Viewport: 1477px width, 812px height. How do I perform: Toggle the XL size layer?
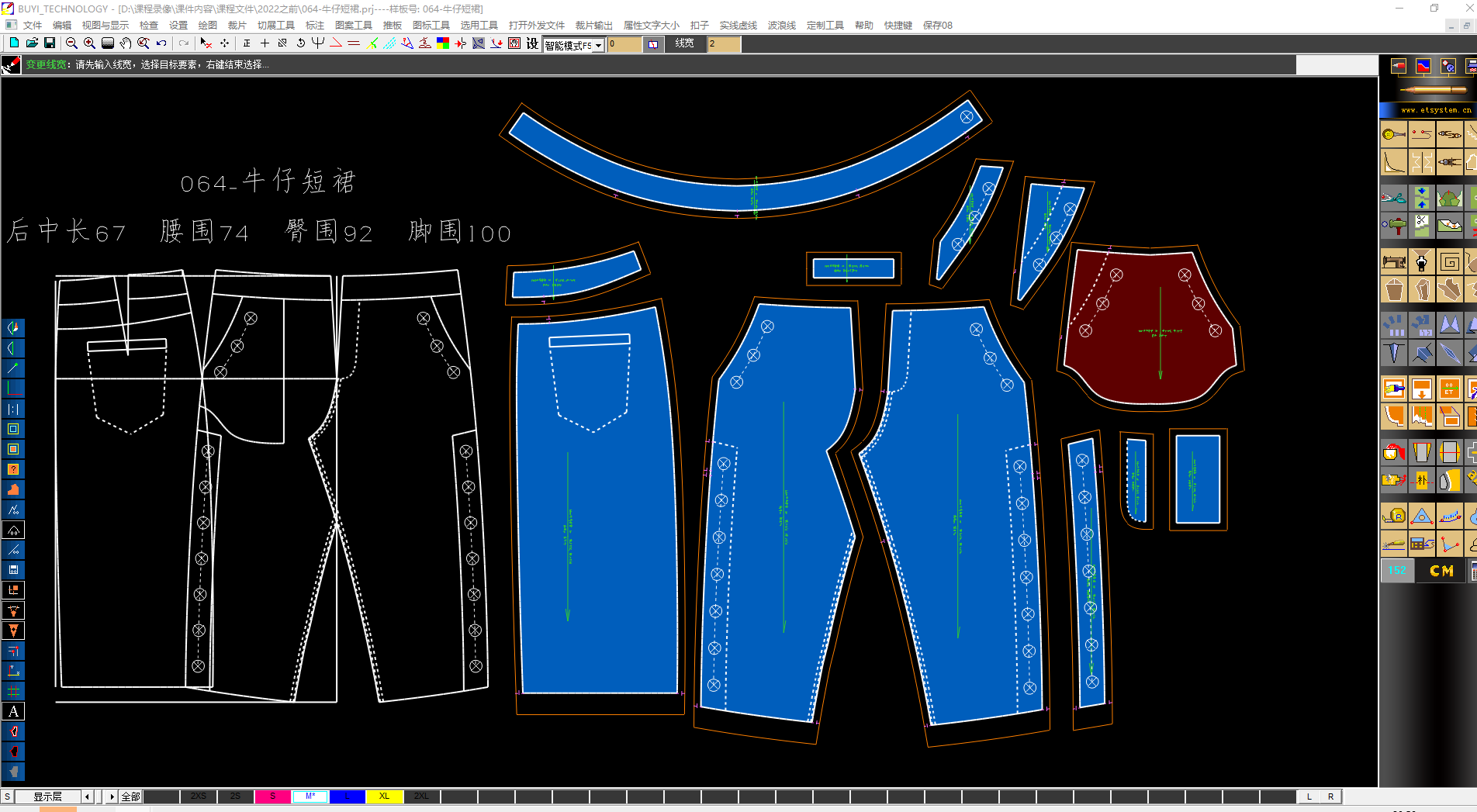(x=384, y=796)
